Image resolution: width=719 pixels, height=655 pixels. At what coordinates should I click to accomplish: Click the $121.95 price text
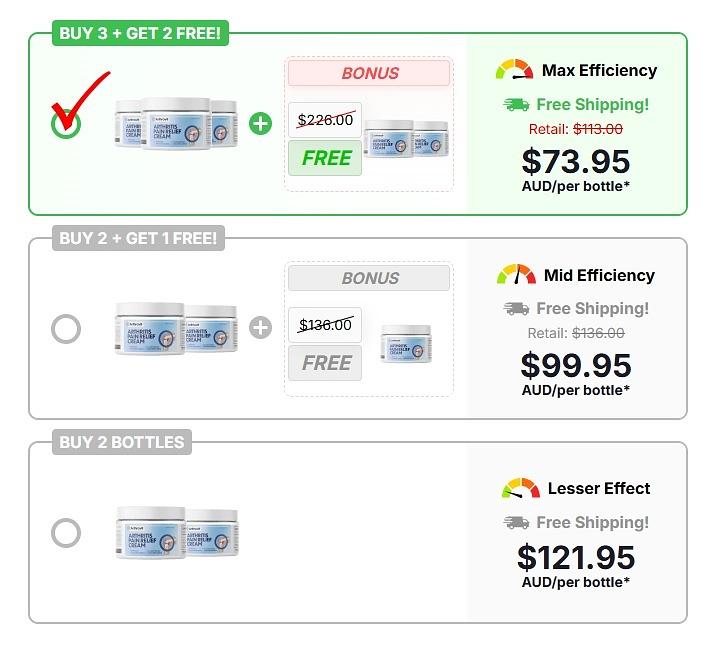pos(576,557)
